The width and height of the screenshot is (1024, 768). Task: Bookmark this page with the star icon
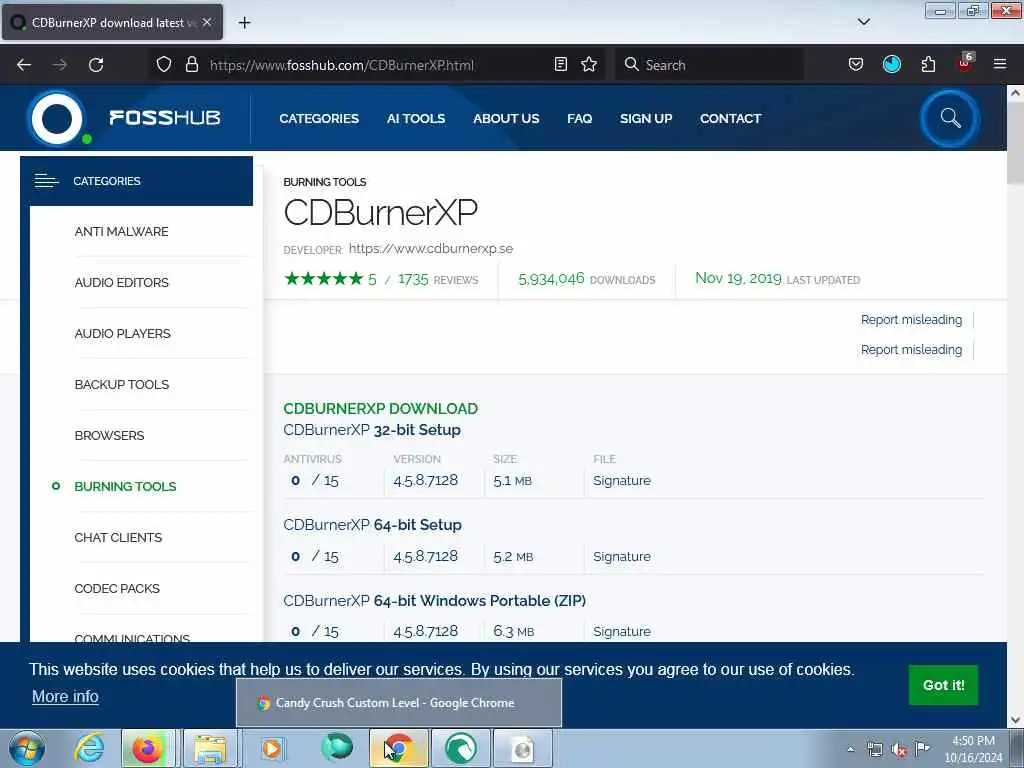589,64
